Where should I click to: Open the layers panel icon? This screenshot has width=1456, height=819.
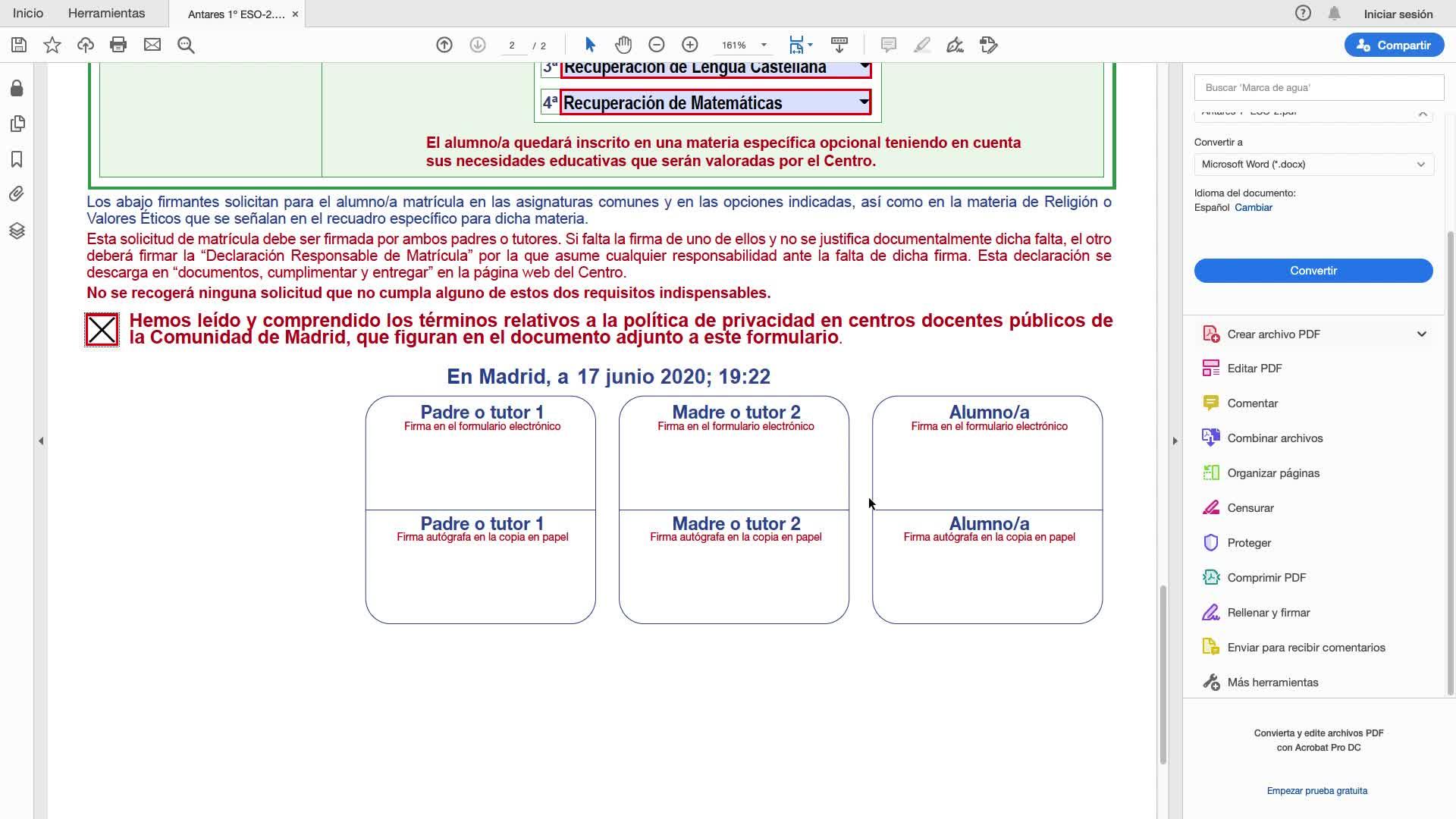[x=17, y=231]
